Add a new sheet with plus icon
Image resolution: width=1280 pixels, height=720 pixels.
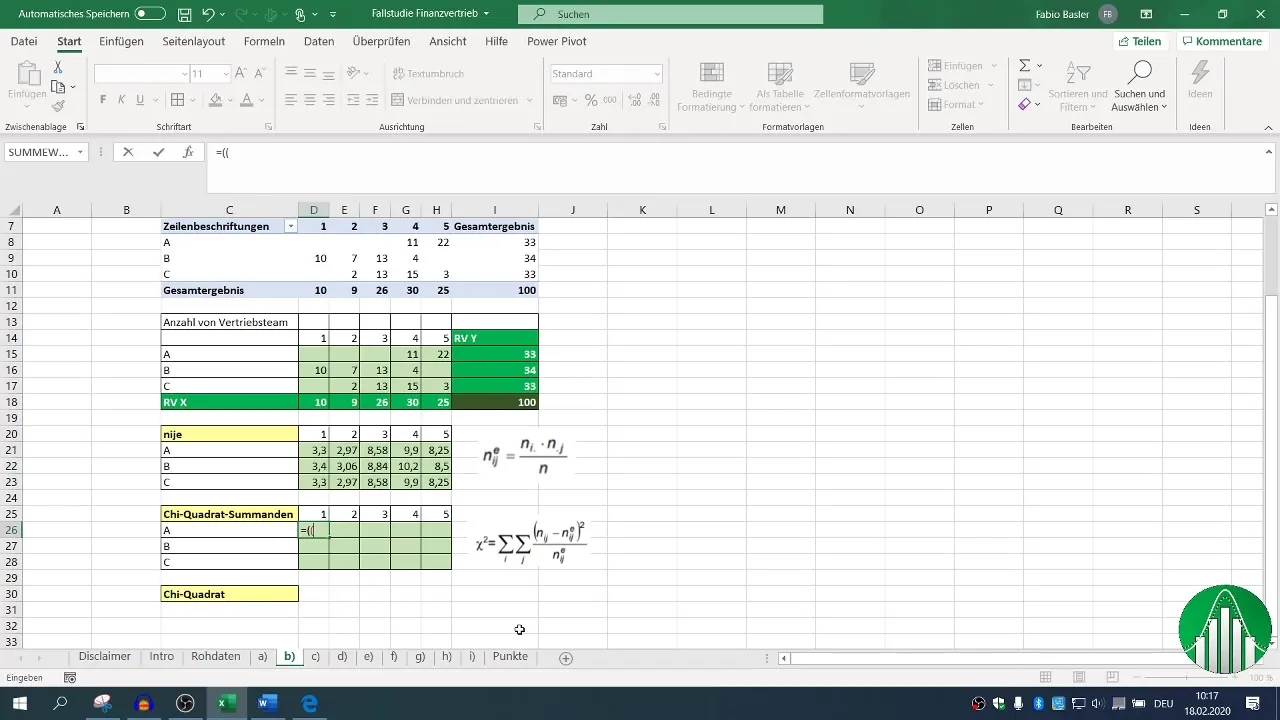[x=566, y=657]
